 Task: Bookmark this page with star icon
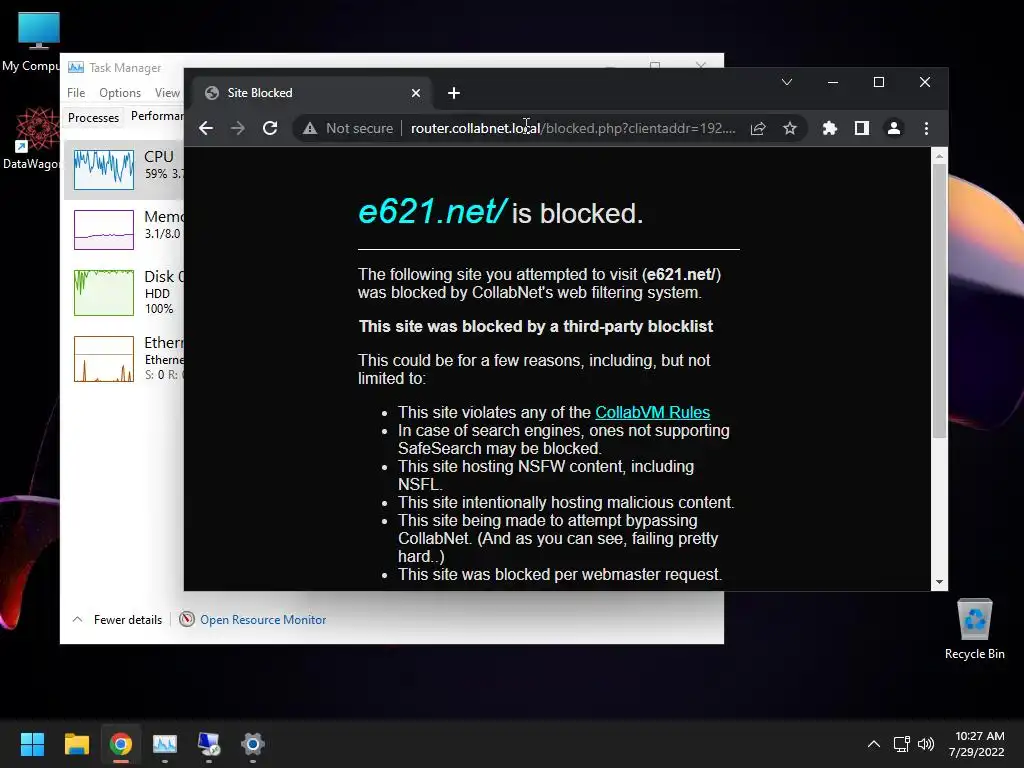coord(790,128)
